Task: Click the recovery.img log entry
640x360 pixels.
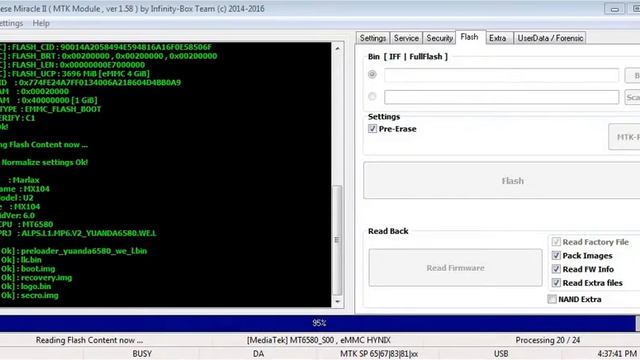Action: click(36, 278)
